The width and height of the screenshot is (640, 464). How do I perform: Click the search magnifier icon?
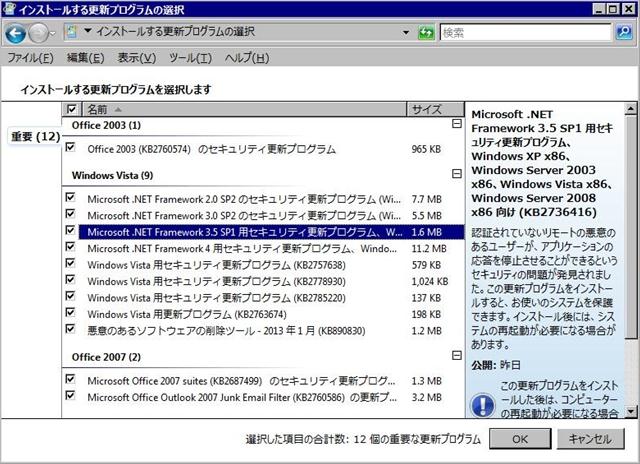coord(624,32)
